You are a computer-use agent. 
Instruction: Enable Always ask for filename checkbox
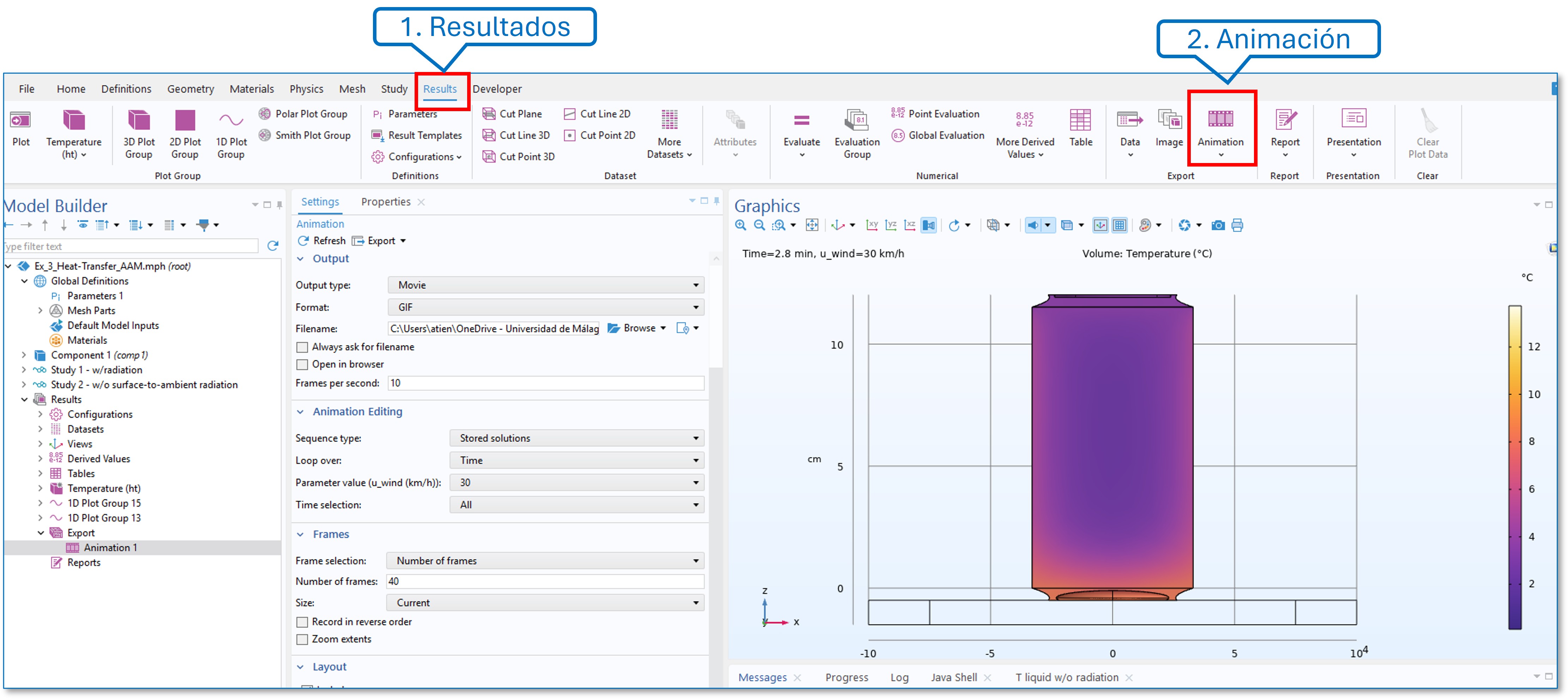(302, 347)
